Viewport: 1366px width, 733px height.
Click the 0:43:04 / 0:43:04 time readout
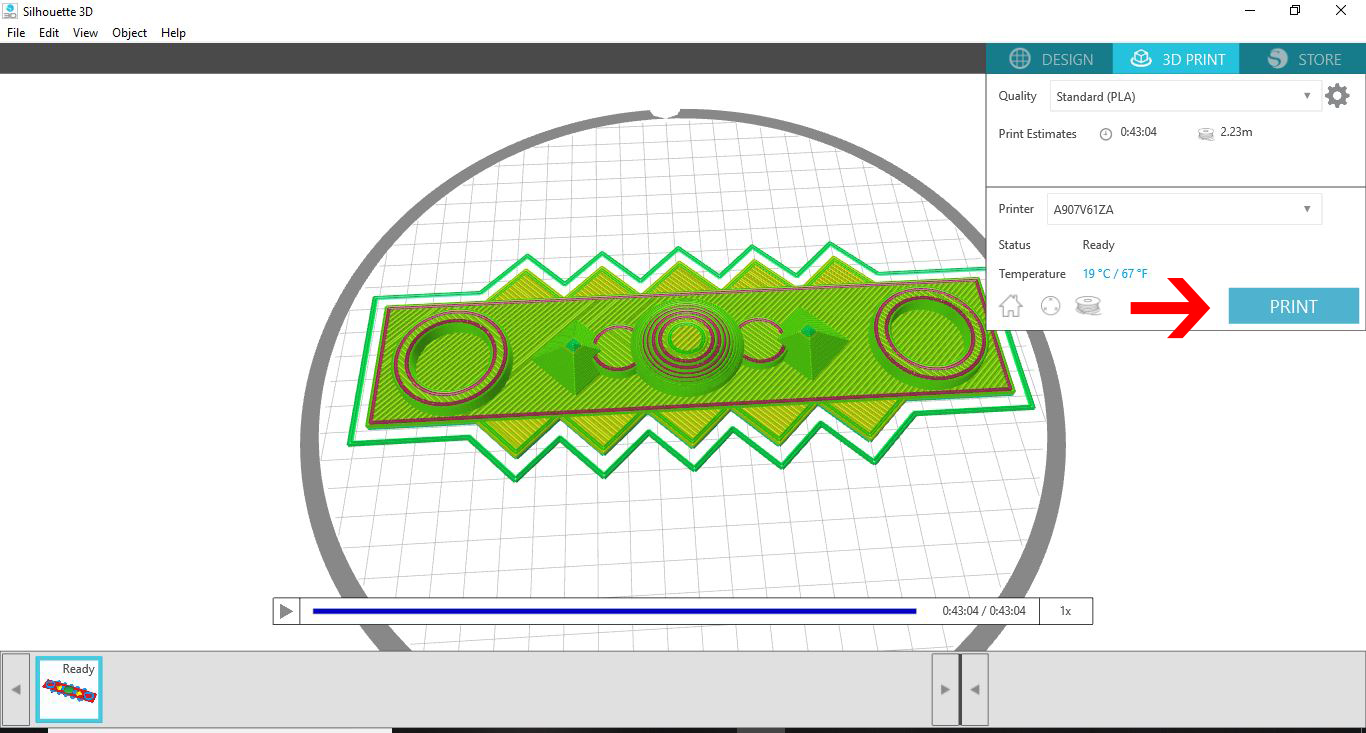click(983, 611)
